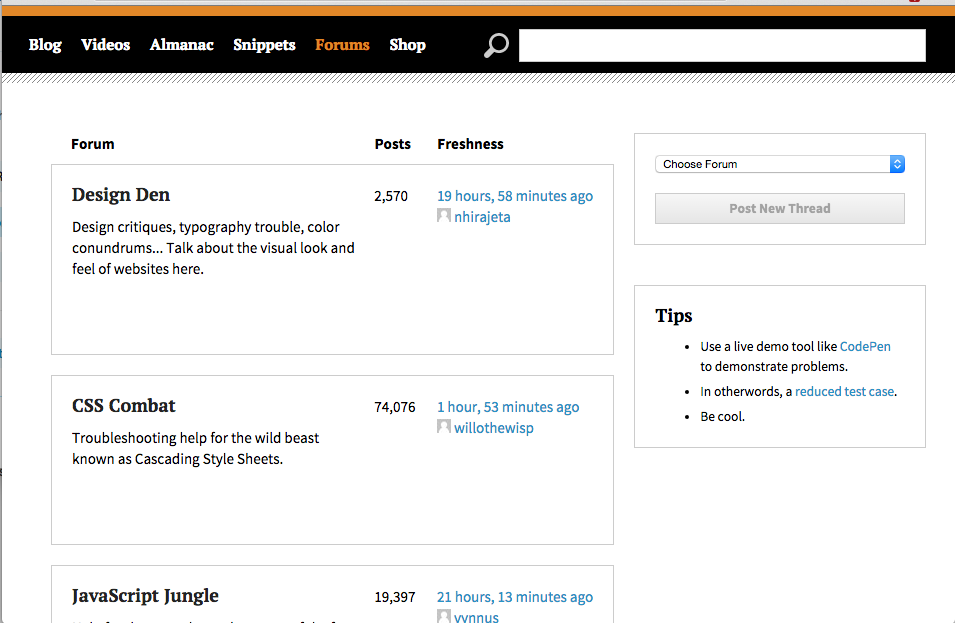Click the stepper arrows on Choose Forum selector
This screenshot has width=955, height=623.
pyautogui.click(x=897, y=163)
